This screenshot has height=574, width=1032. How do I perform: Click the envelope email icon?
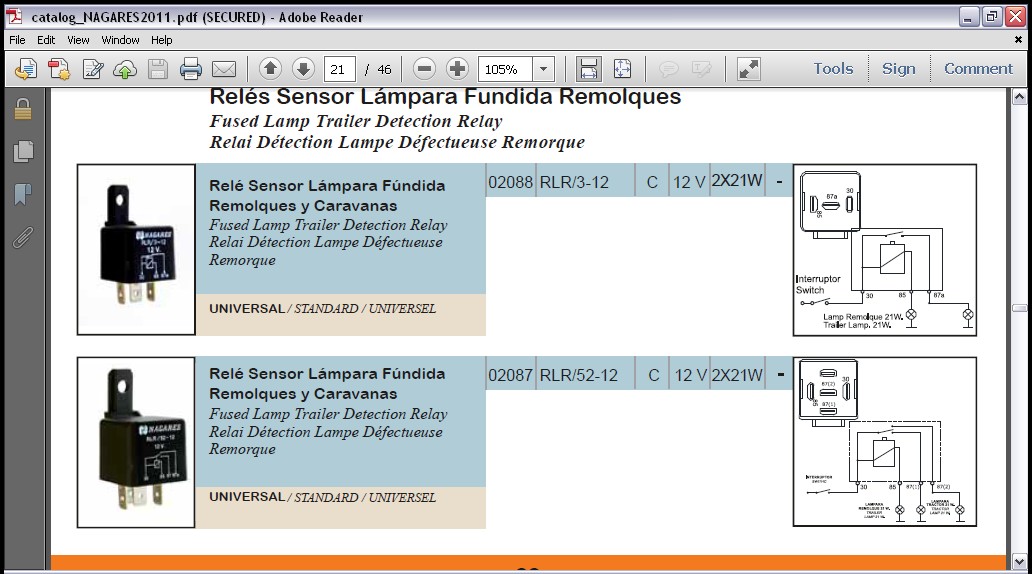click(224, 69)
